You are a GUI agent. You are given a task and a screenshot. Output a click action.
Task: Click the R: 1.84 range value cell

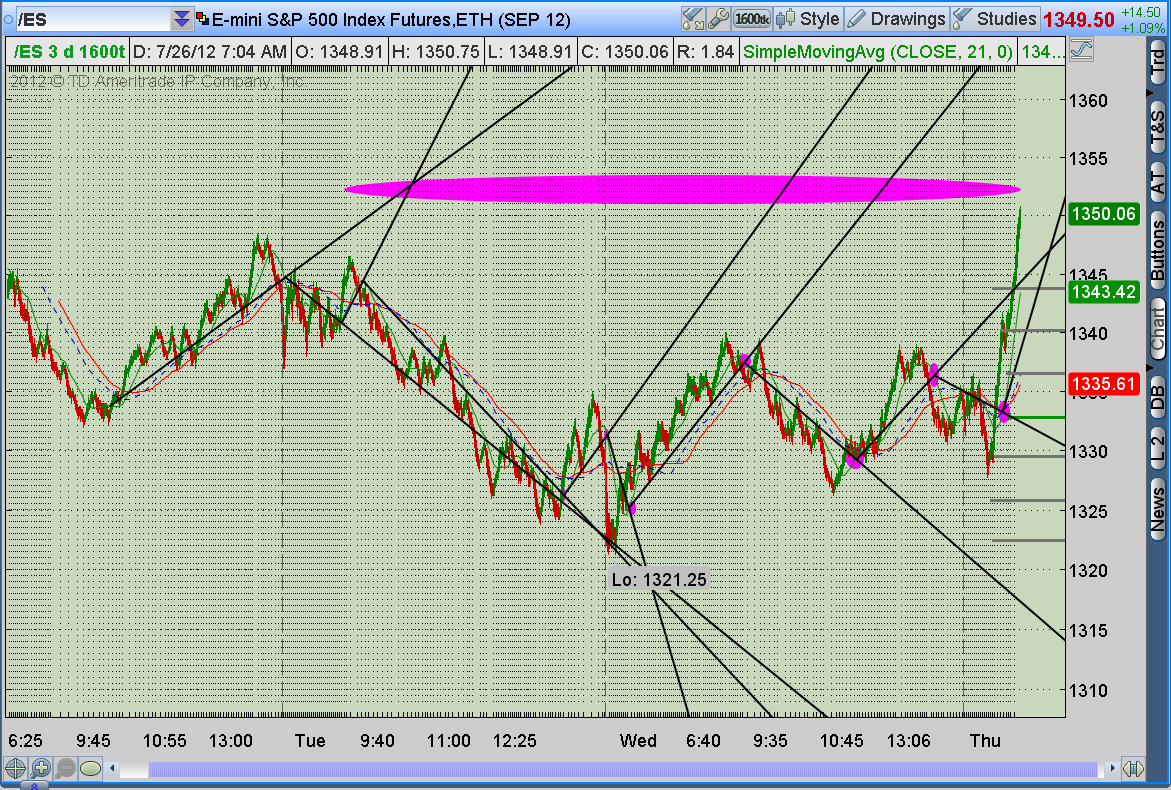coord(706,52)
